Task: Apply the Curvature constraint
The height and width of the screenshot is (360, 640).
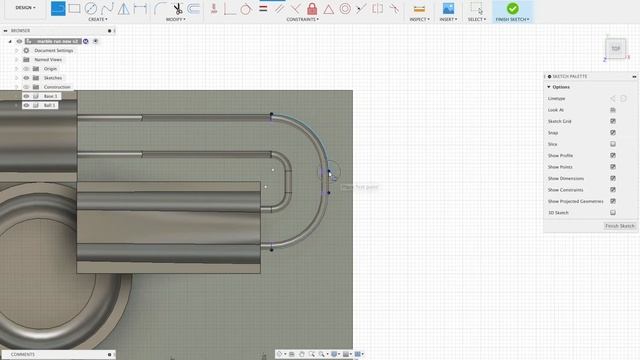Action: click(x=394, y=9)
